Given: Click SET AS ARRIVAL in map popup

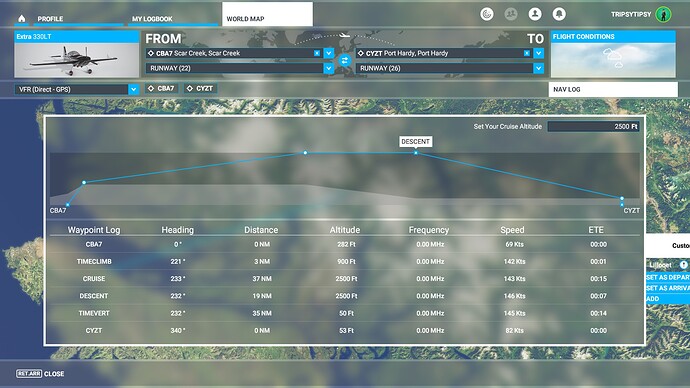Looking at the screenshot, I should pos(668,288).
